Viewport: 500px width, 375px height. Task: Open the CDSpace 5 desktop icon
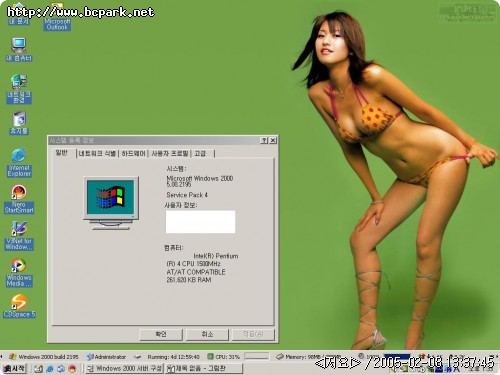(x=19, y=306)
